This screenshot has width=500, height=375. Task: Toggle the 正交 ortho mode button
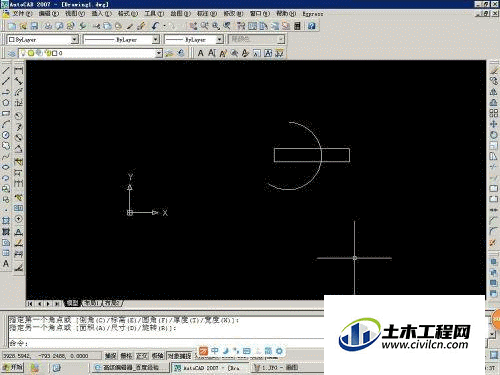(142, 356)
